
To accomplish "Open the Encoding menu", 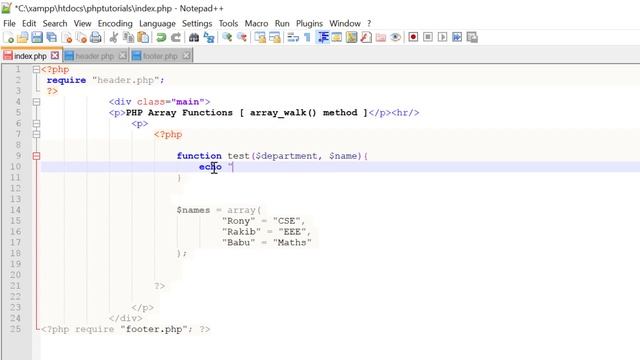I will click(115, 24).
